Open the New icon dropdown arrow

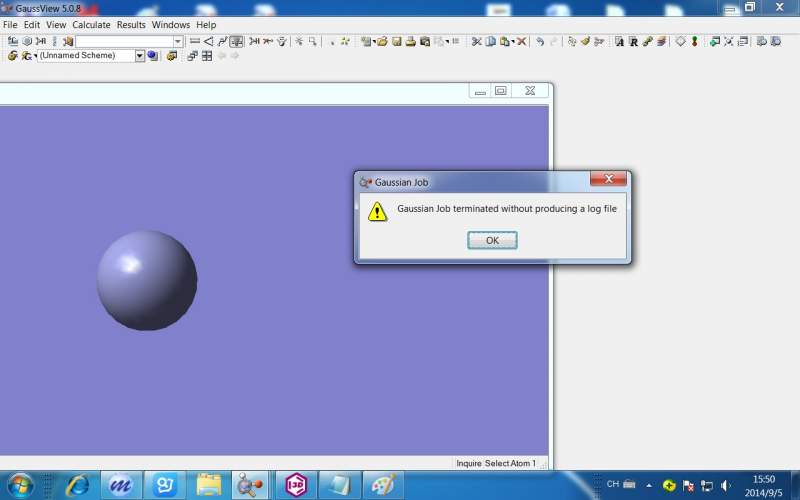click(374, 42)
